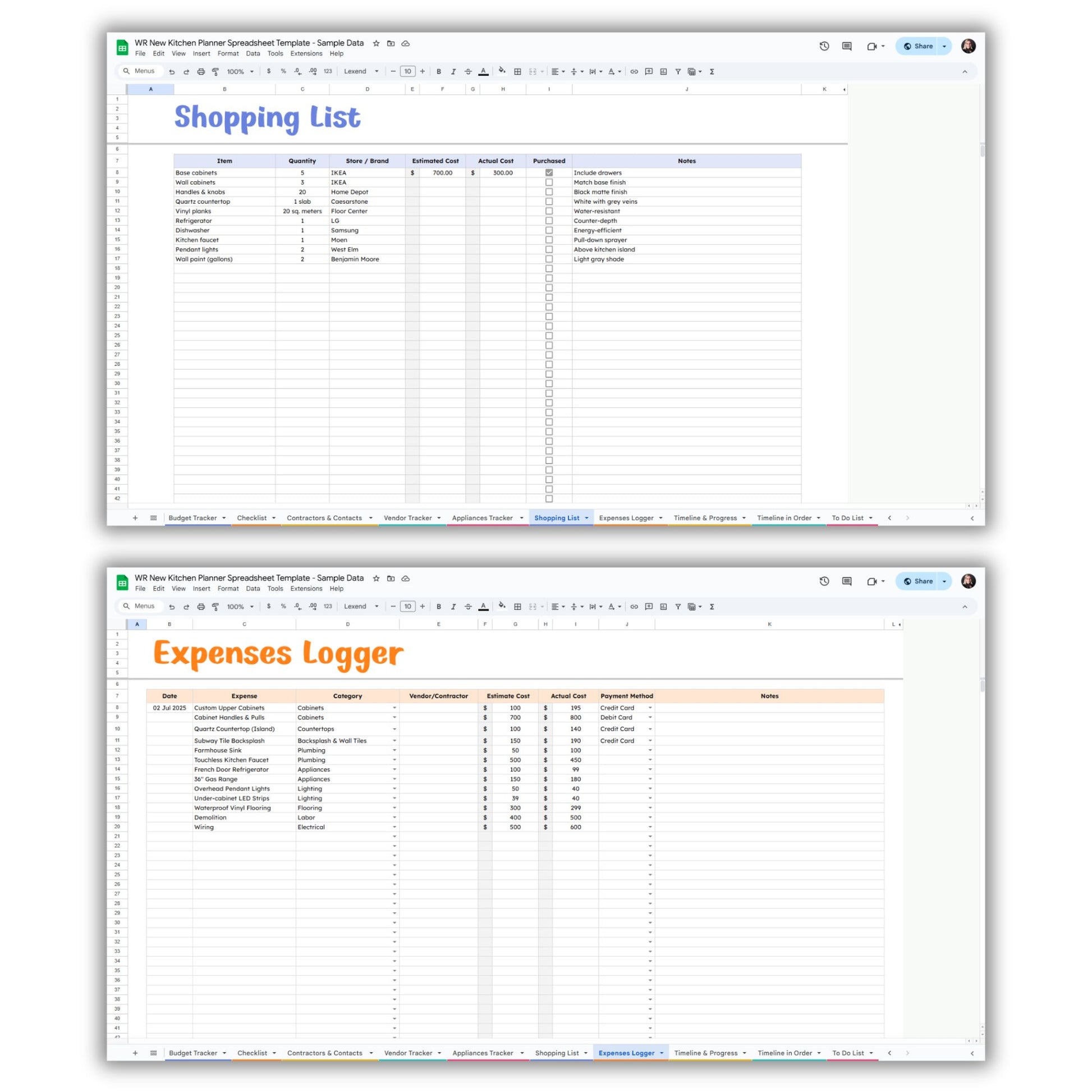
Task: Open text color picker in top toolbar
Action: [483, 72]
